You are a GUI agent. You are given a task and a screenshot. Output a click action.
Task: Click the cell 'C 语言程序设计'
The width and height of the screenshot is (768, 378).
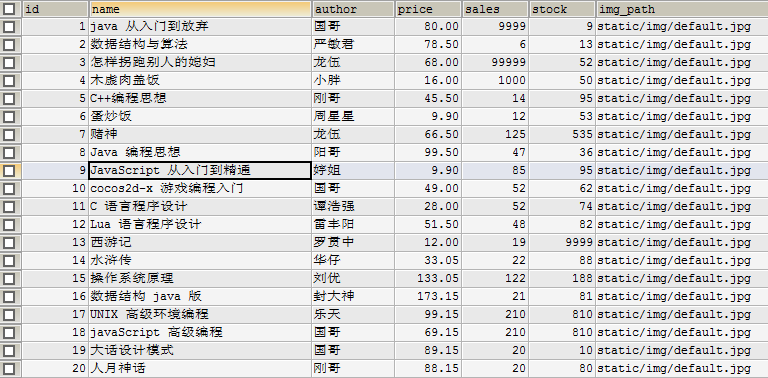tap(200, 206)
